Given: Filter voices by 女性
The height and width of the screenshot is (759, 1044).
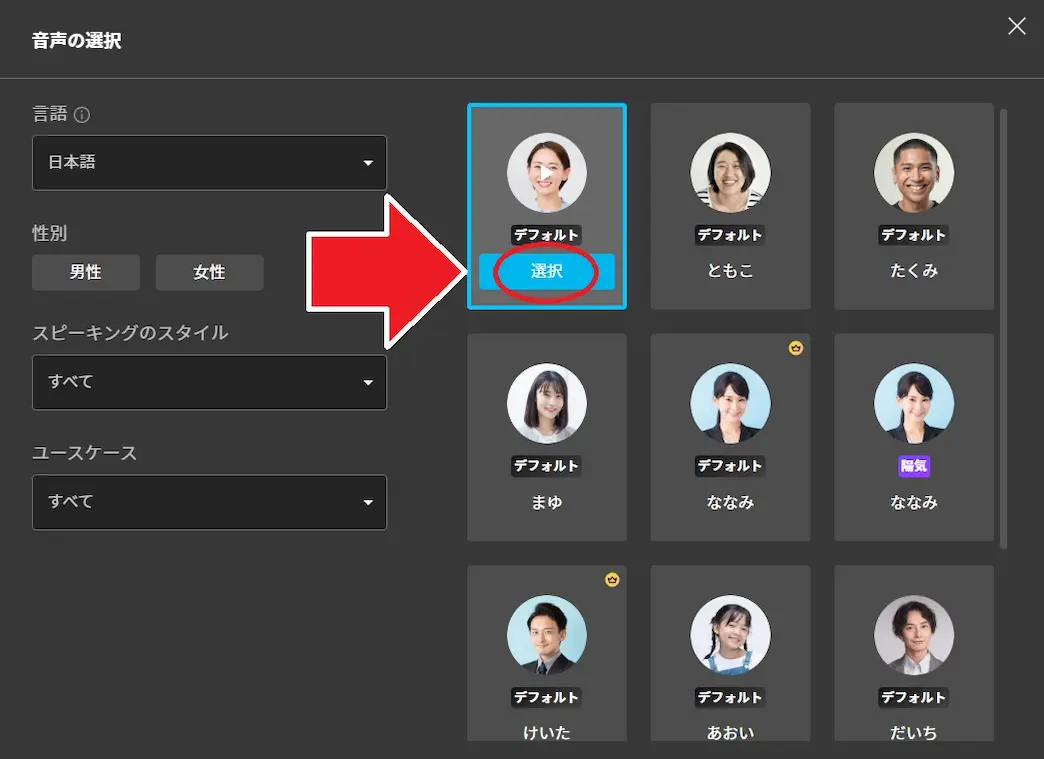Looking at the screenshot, I should point(210,272).
